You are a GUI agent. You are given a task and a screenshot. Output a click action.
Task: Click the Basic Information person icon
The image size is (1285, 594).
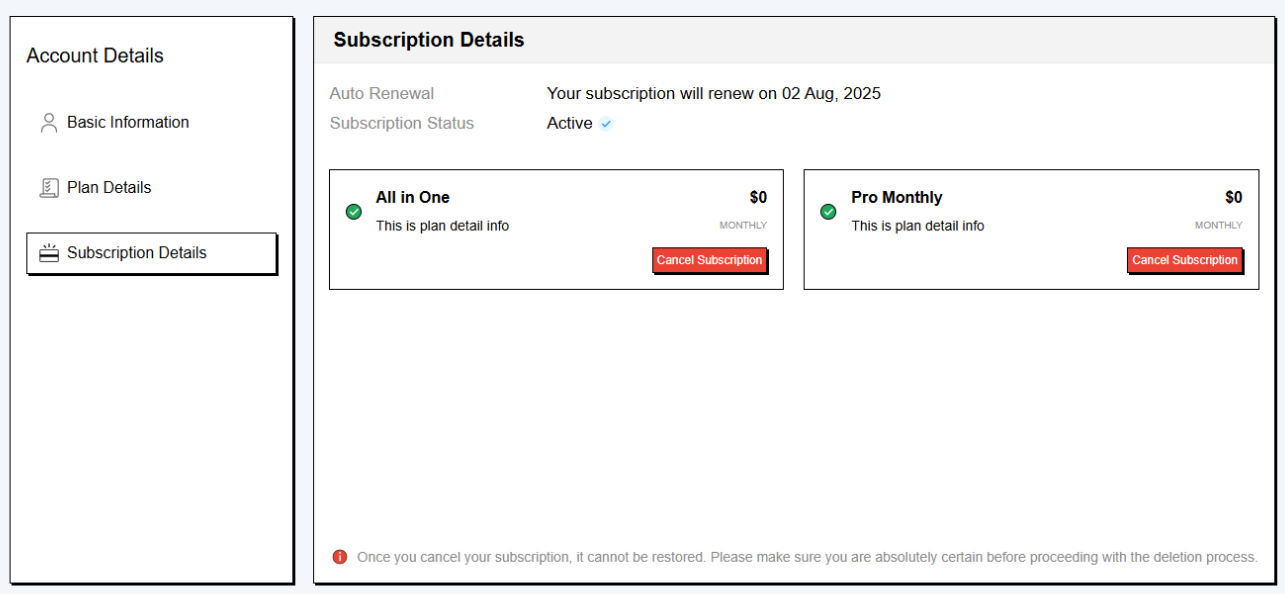49,123
